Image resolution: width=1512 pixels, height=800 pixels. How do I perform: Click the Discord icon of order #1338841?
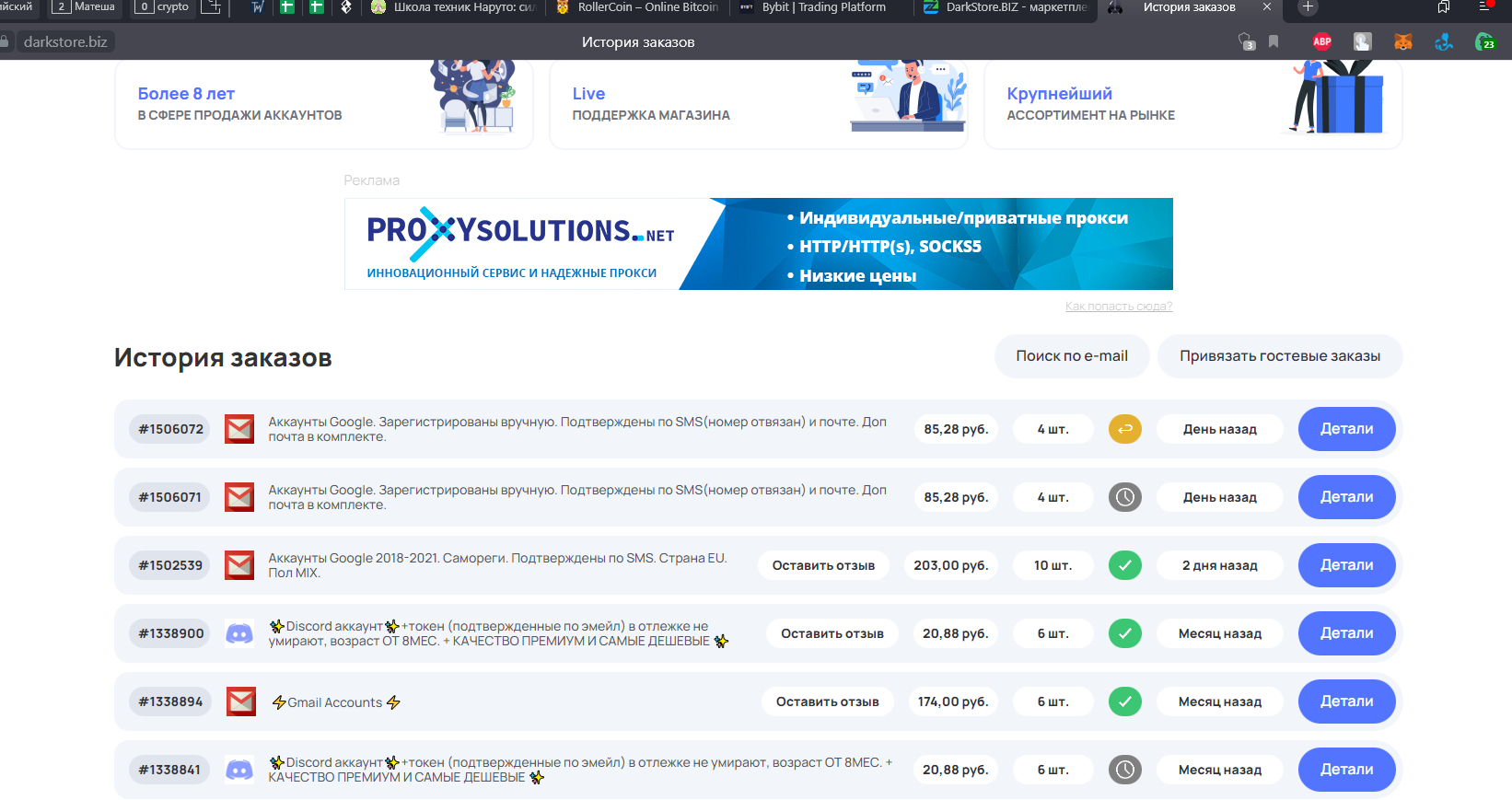239,770
